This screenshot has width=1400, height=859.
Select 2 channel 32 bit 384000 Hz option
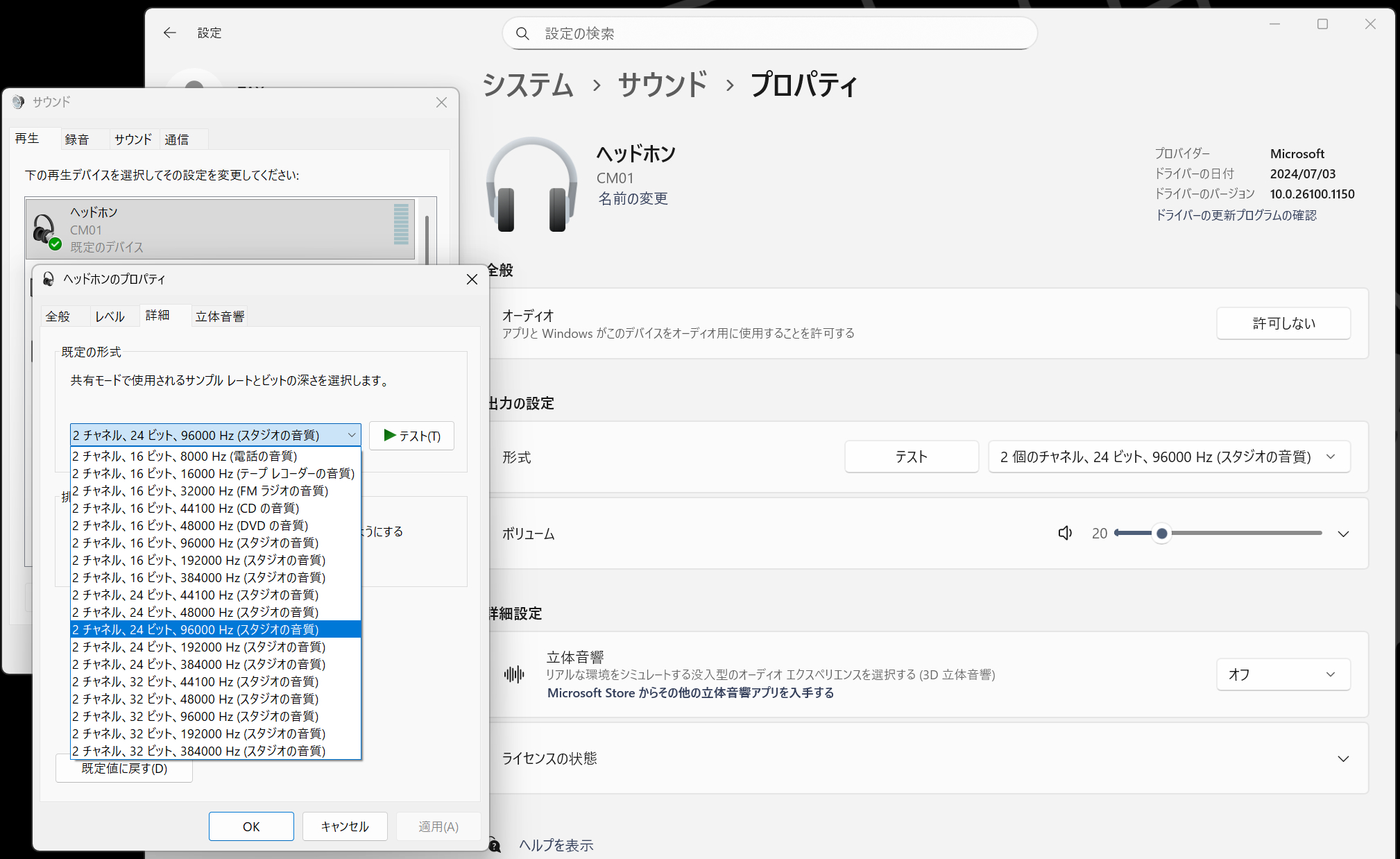tap(199, 751)
